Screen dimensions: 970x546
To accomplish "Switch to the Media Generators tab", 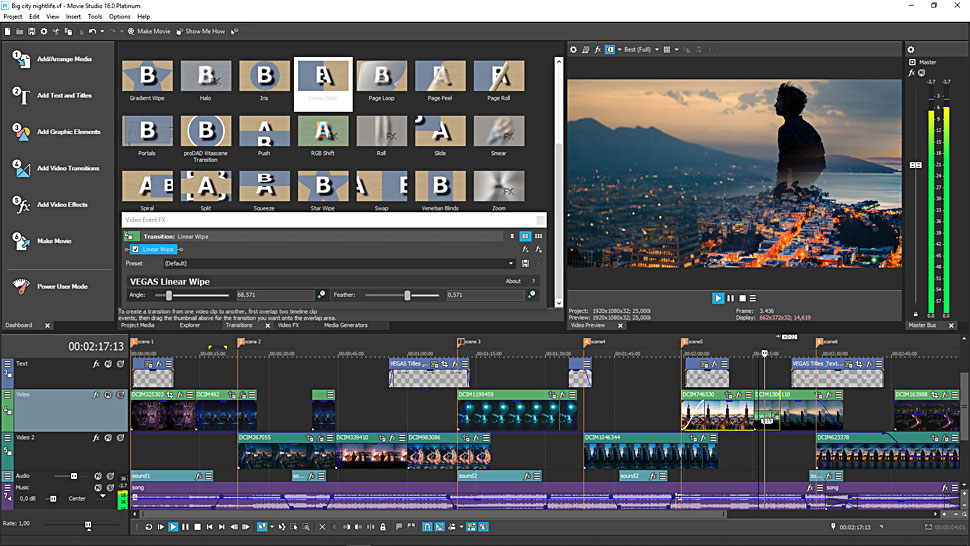I will 346,325.
